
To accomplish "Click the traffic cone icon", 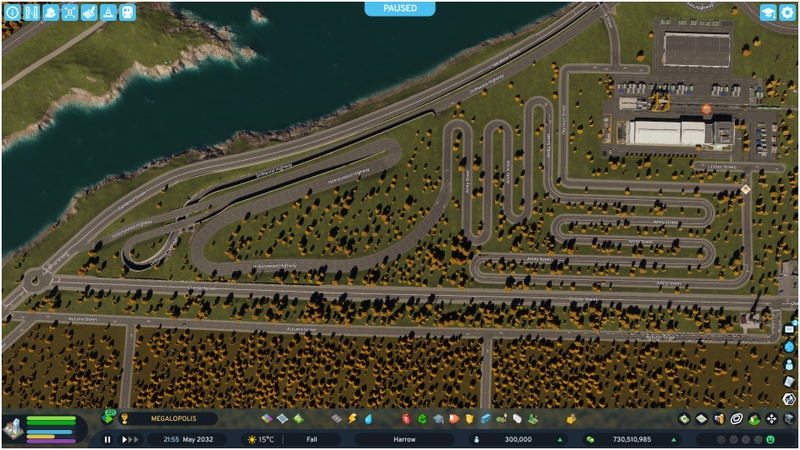I will 108,12.
